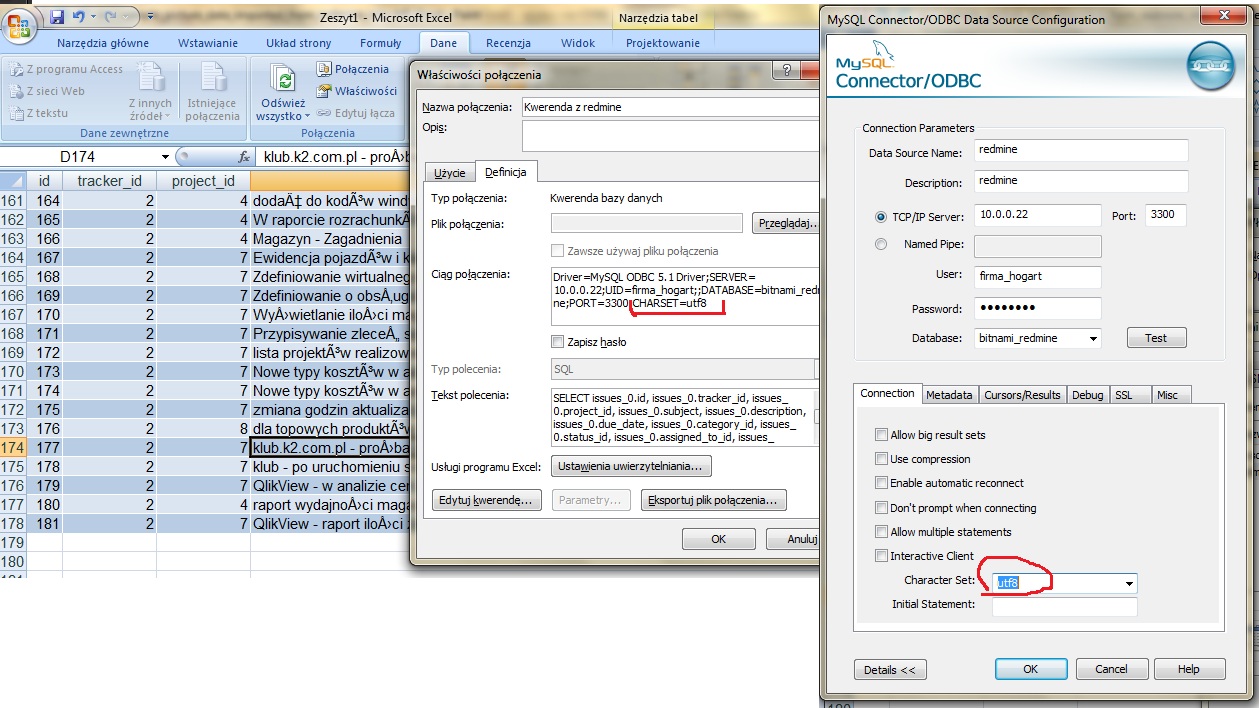Click the Odśwież wszystko refresh icon

pos(284,79)
